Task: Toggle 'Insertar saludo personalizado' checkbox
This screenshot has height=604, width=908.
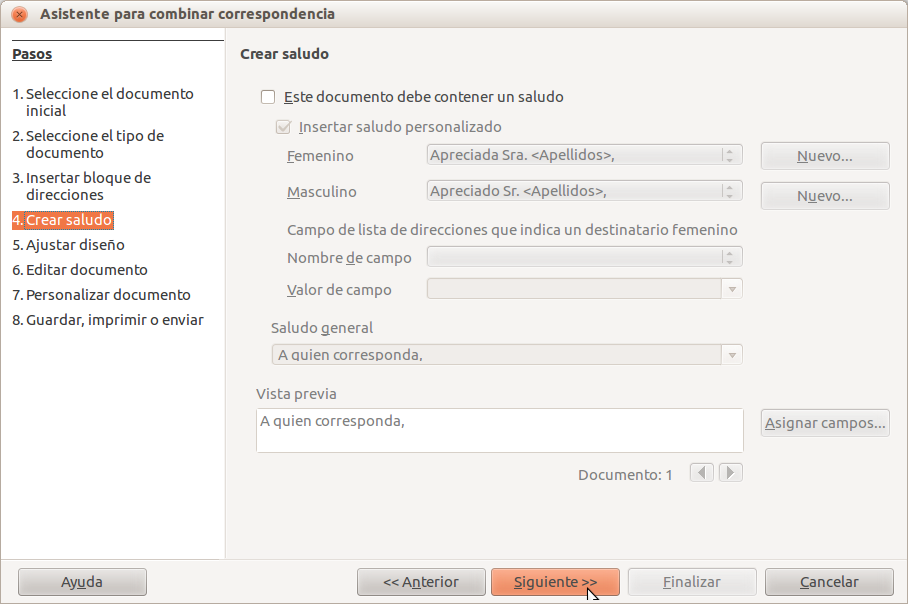Action: (x=282, y=128)
